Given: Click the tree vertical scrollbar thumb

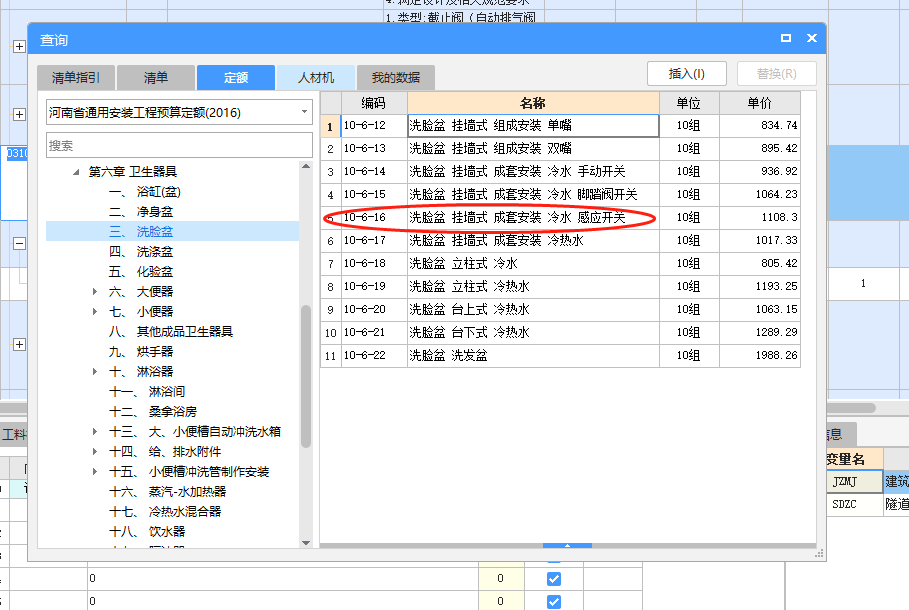Looking at the screenshot, I should pyautogui.click(x=306, y=376).
